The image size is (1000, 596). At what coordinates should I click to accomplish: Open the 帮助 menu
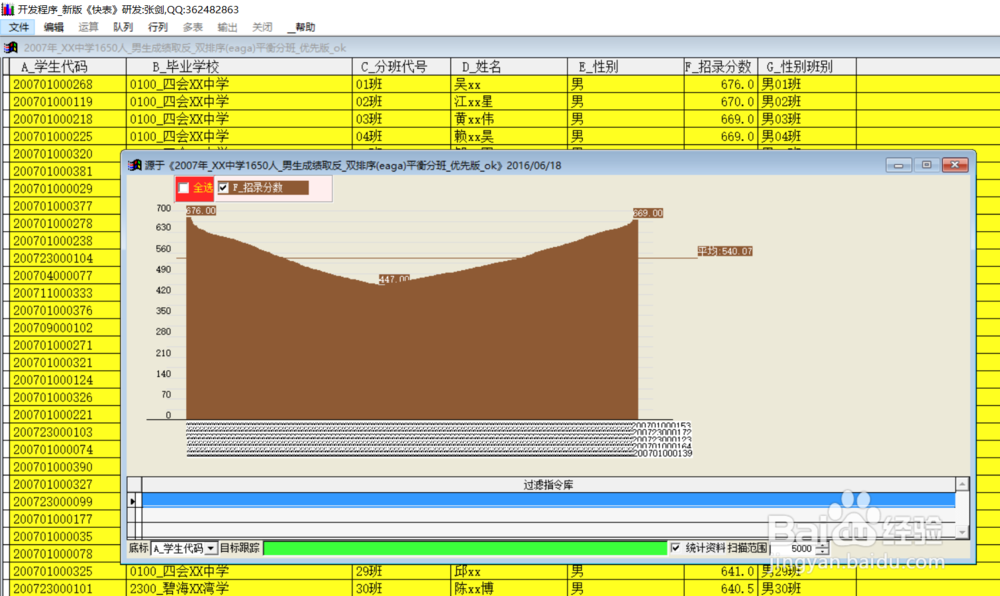coord(302,27)
